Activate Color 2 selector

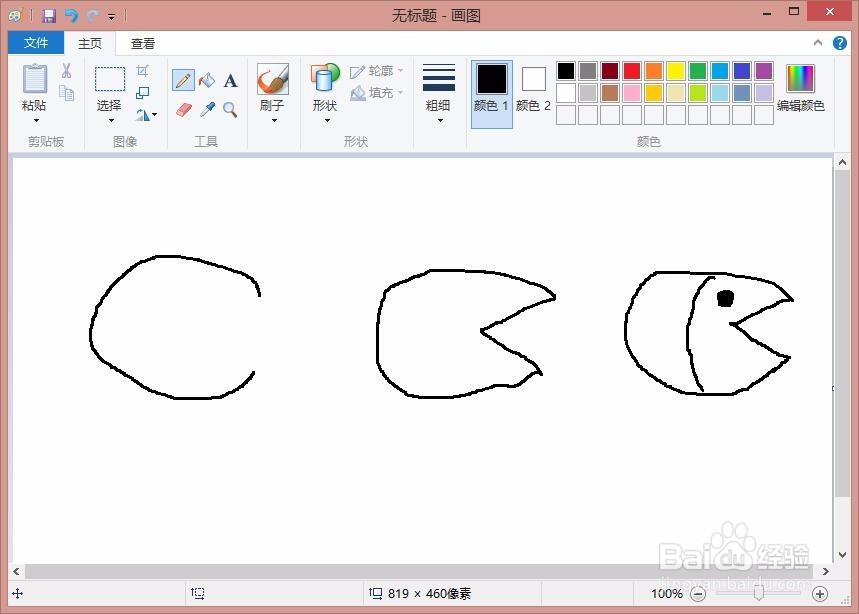[x=534, y=90]
